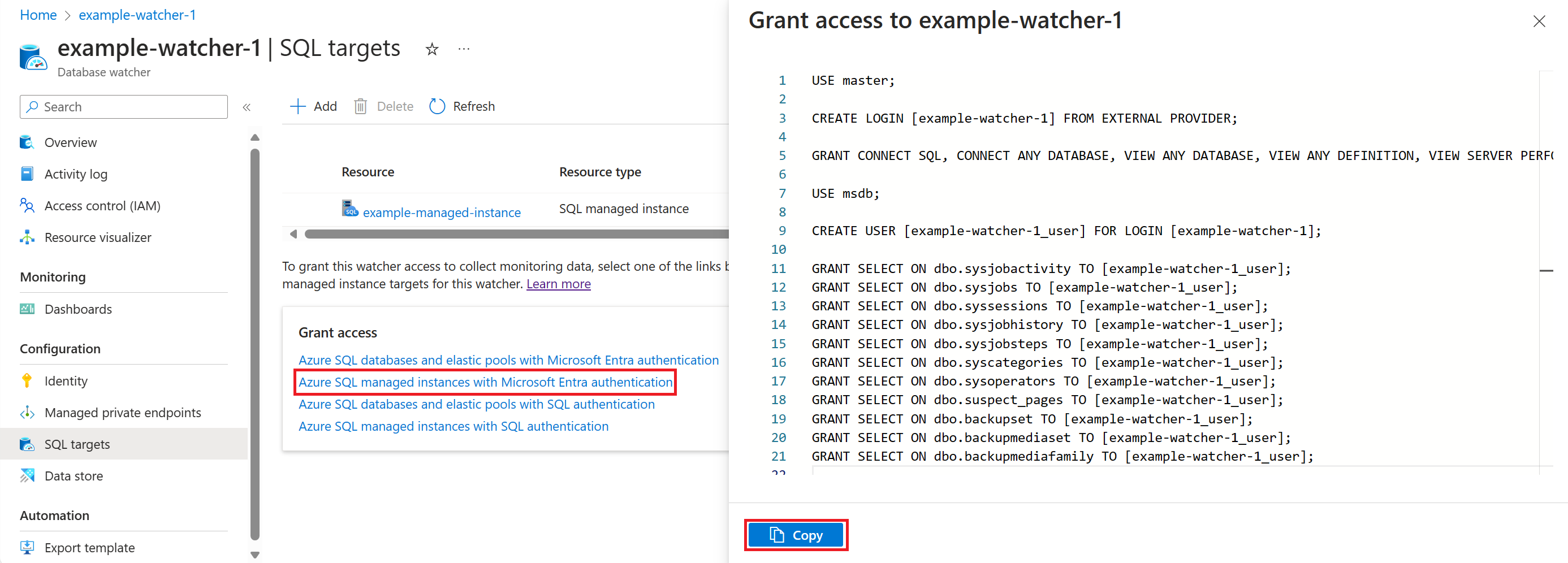Open the Overview page

click(x=71, y=142)
